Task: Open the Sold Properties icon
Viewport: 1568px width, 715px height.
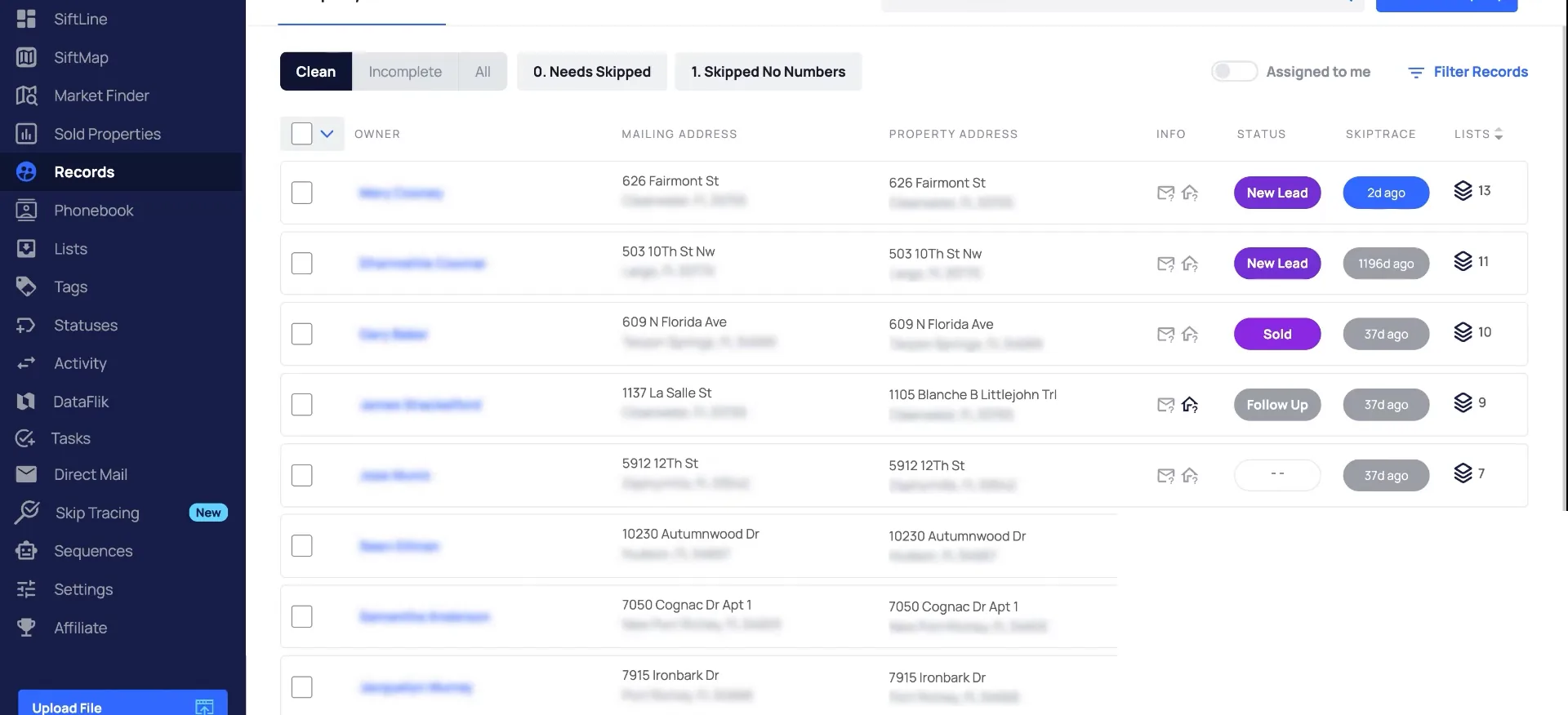Action: coord(26,134)
